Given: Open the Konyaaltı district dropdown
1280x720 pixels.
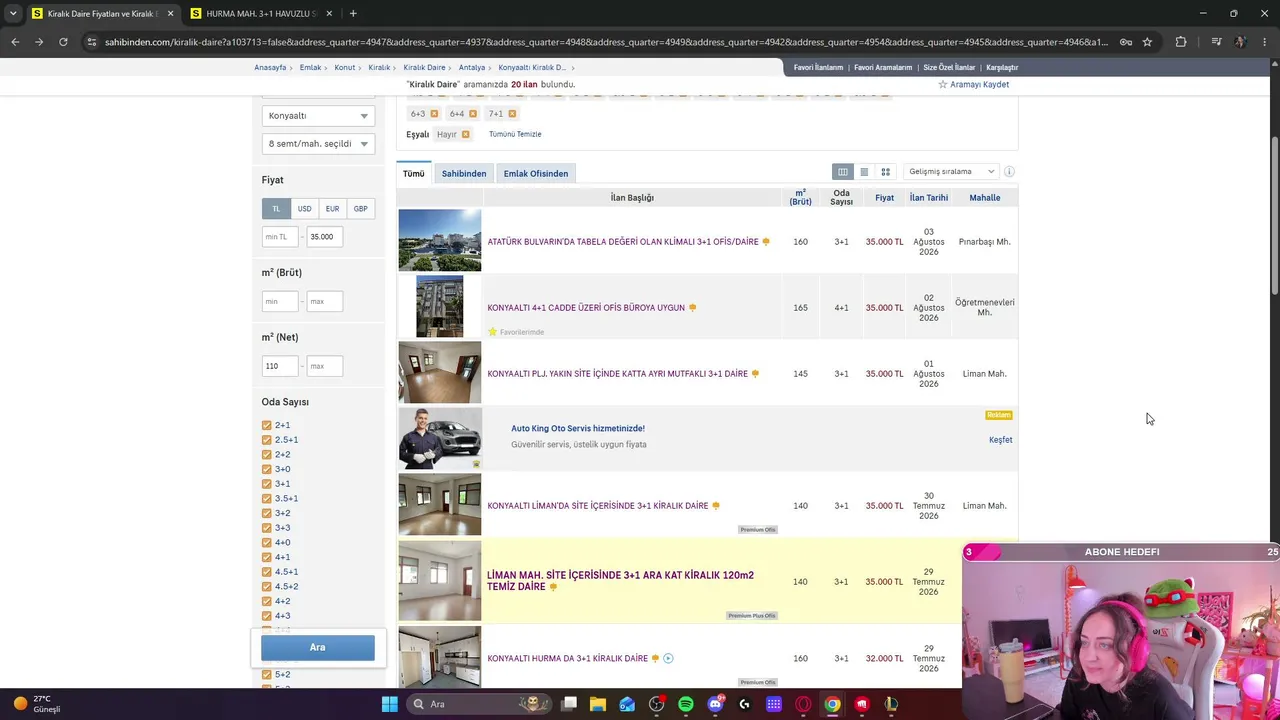Looking at the screenshot, I should (318, 116).
